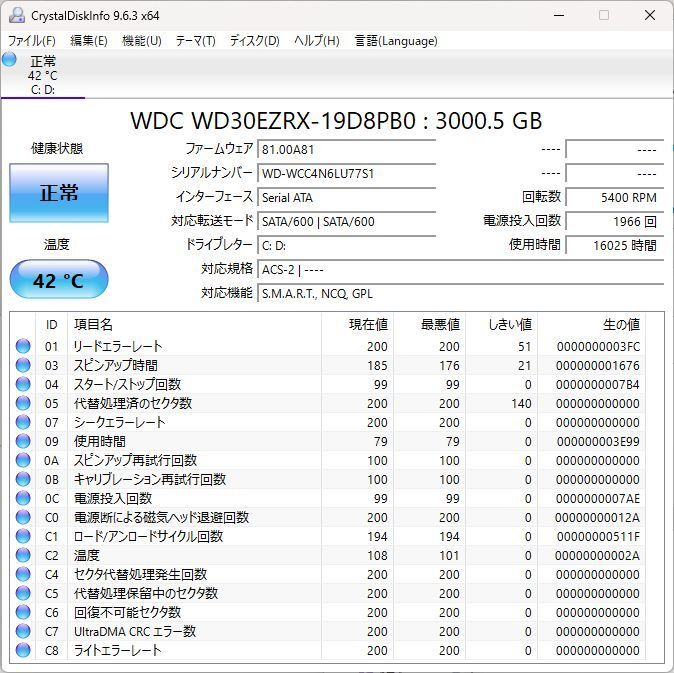The image size is (674, 673).
Task: Click status orb for 0A スピンアップ再試行回数 row
Action: (23, 460)
